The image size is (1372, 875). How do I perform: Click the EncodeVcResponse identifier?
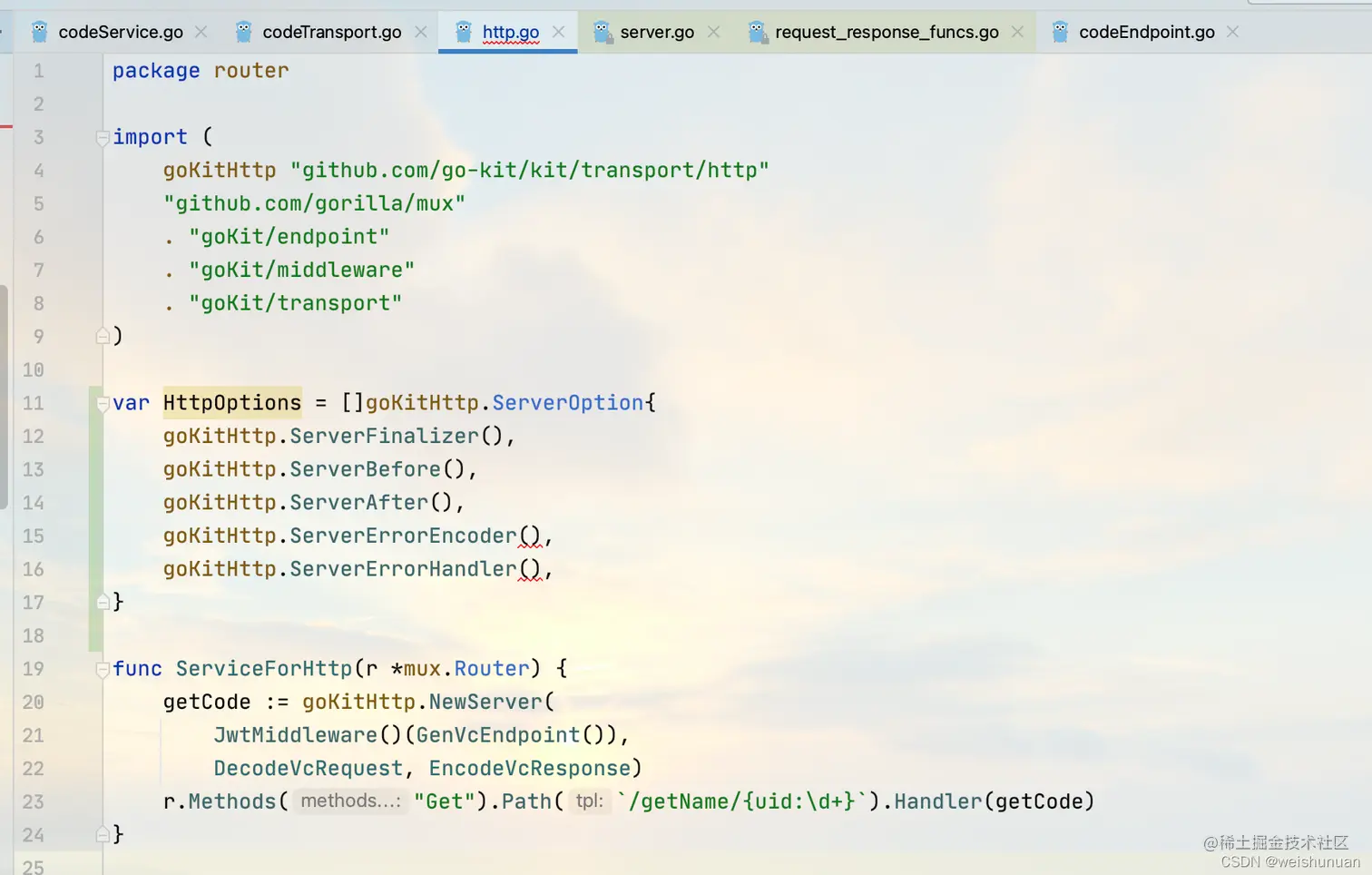[530, 768]
